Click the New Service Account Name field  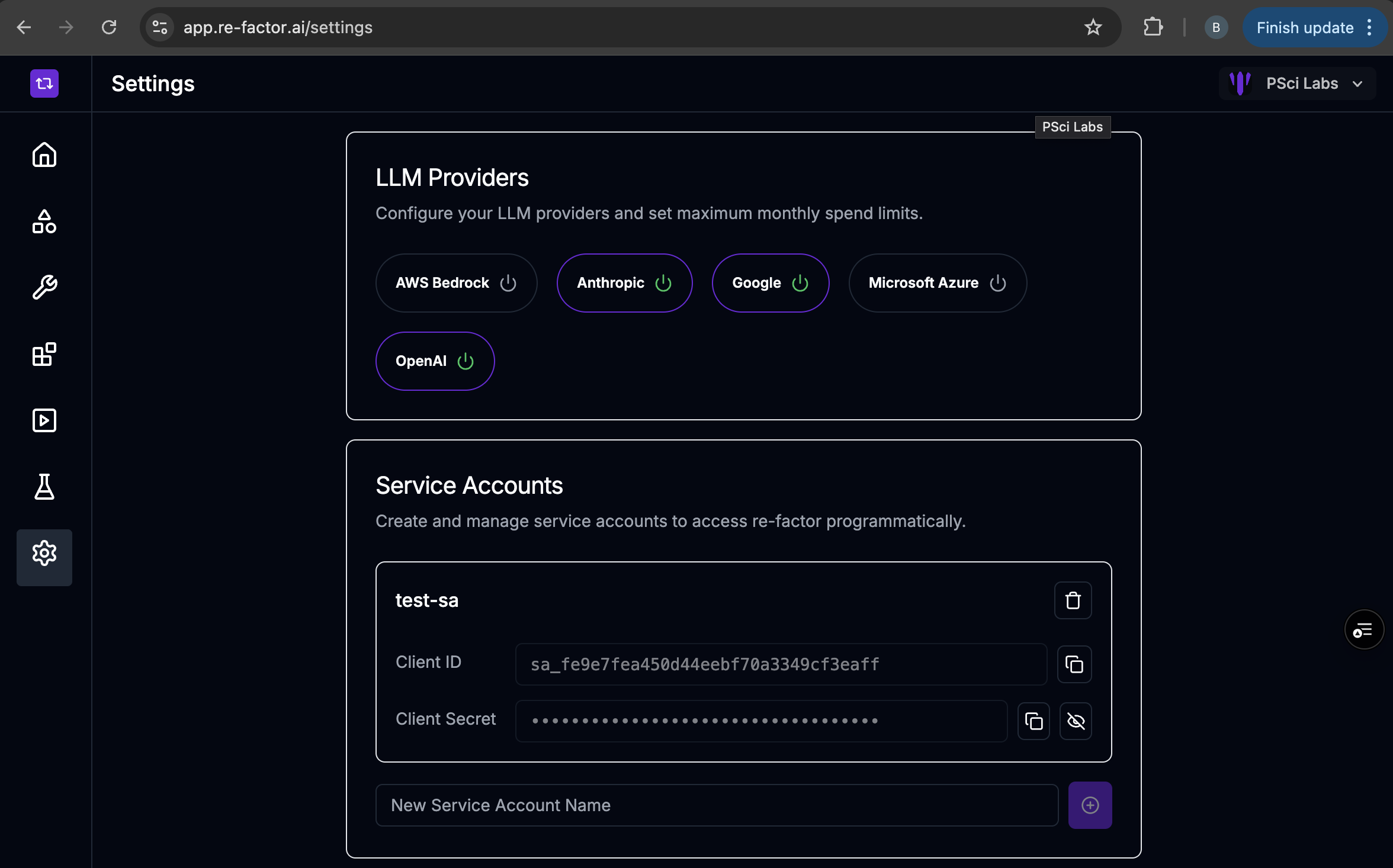click(717, 805)
